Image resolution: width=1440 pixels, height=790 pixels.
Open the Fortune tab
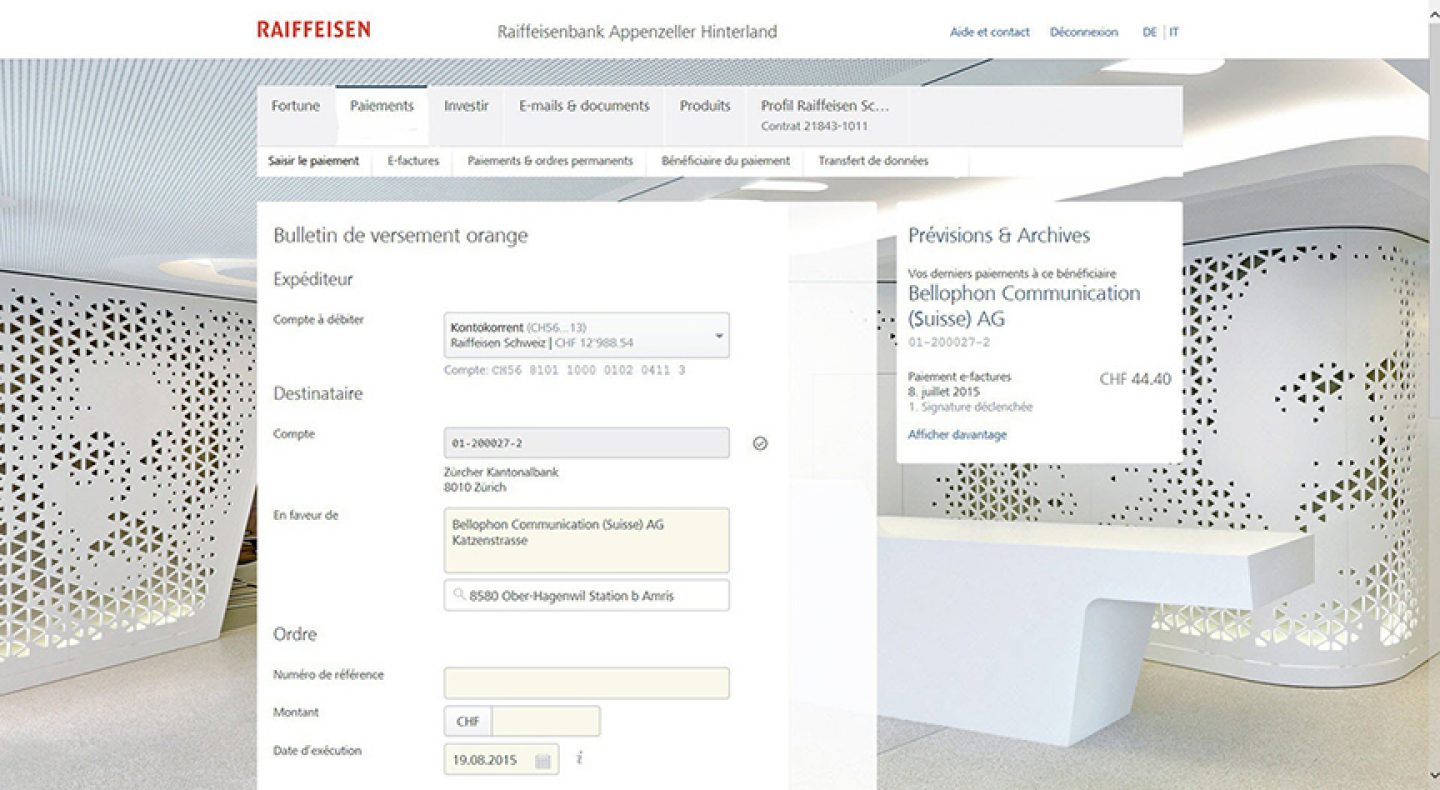[x=296, y=106]
